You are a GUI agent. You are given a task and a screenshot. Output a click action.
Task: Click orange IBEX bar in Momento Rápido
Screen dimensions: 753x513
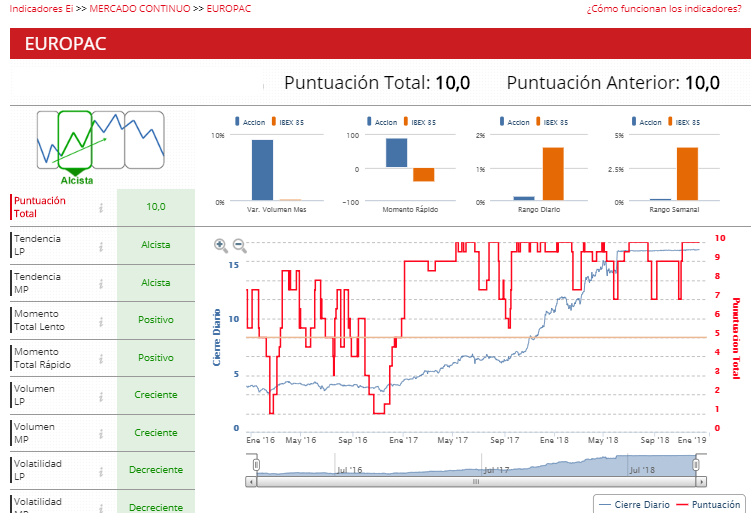click(x=424, y=175)
